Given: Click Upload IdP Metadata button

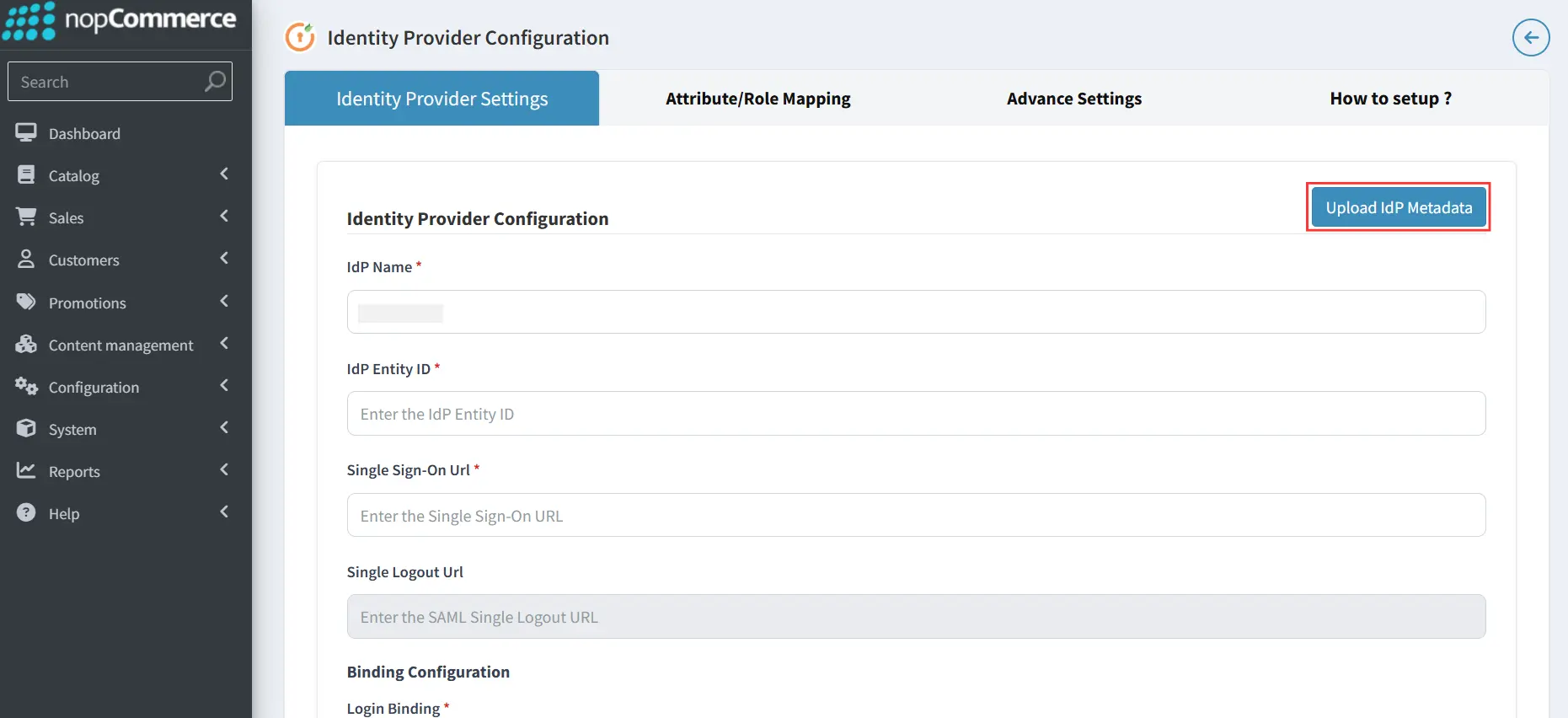Looking at the screenshot, I should tap(1399, 207).
